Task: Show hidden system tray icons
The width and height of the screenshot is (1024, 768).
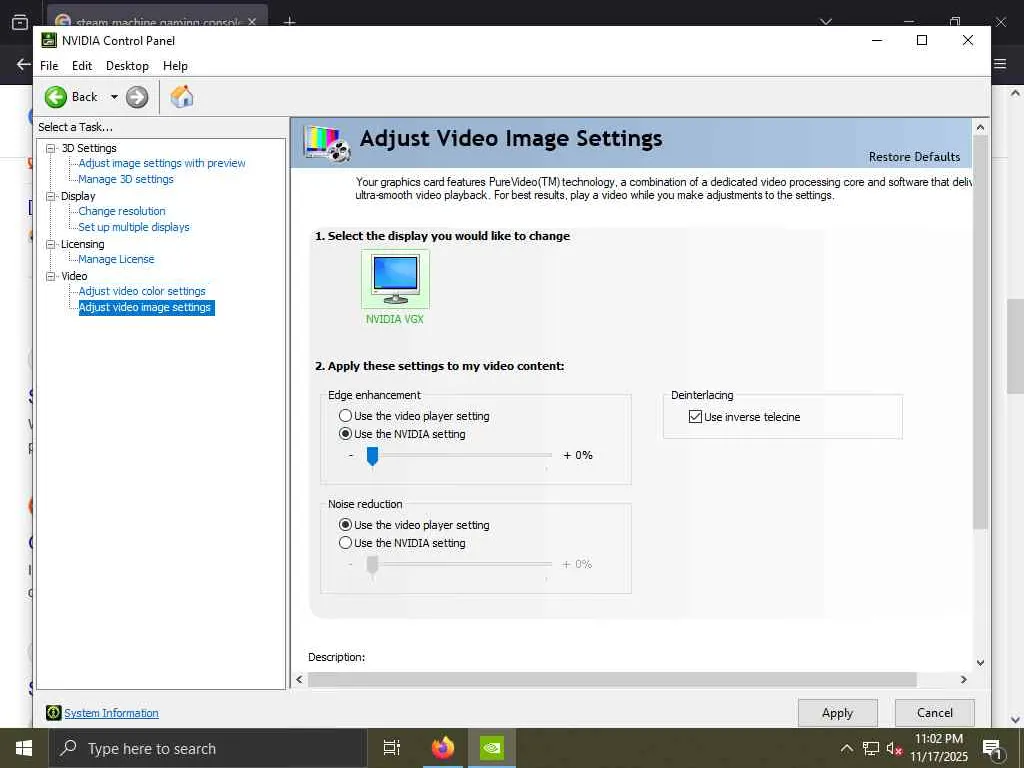Action: 846,748
